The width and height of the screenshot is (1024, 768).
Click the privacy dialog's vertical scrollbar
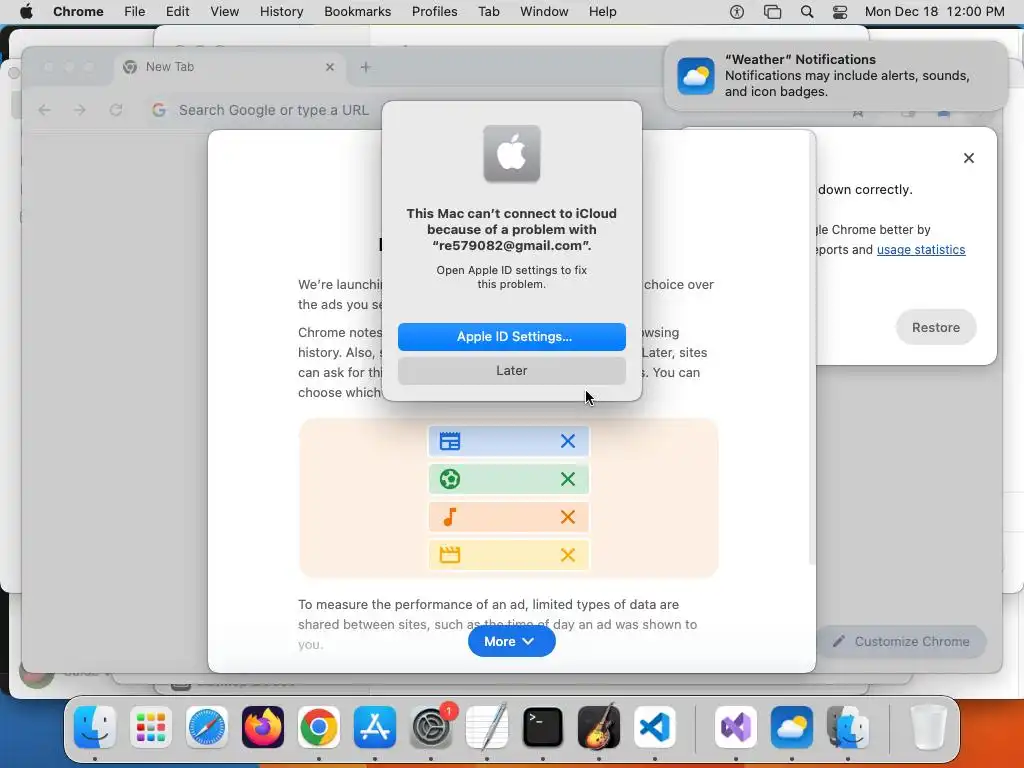click(x=812, y=349)
